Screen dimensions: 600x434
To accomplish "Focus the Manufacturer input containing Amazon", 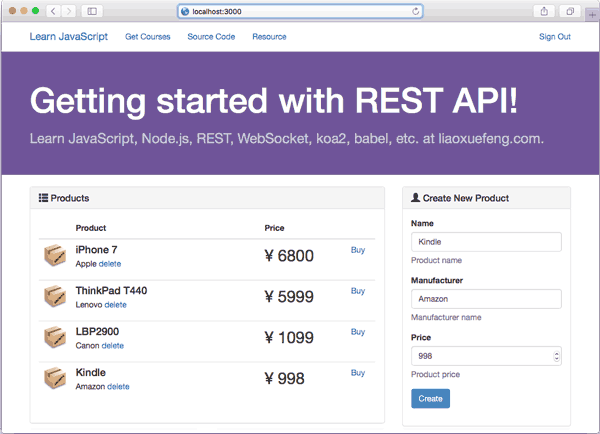I will point(486,299).
